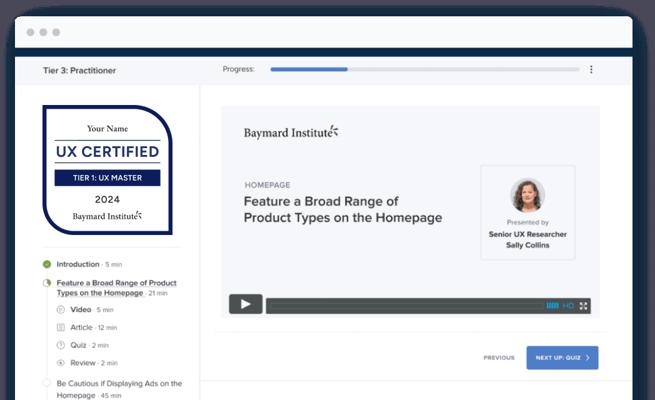
Task: Open 'Feature a Broad Range of Product Types' lesson
Action: [116, 288]
